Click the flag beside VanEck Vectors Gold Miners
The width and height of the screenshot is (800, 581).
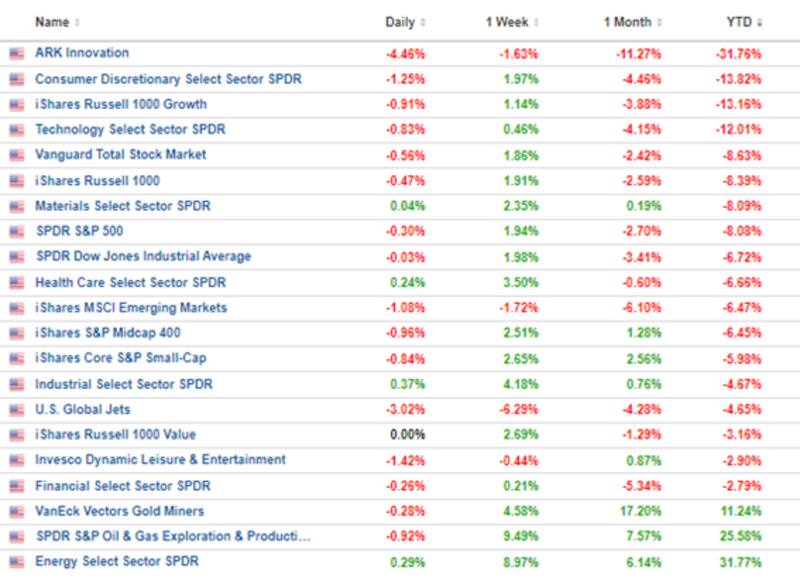coord(17,511)
